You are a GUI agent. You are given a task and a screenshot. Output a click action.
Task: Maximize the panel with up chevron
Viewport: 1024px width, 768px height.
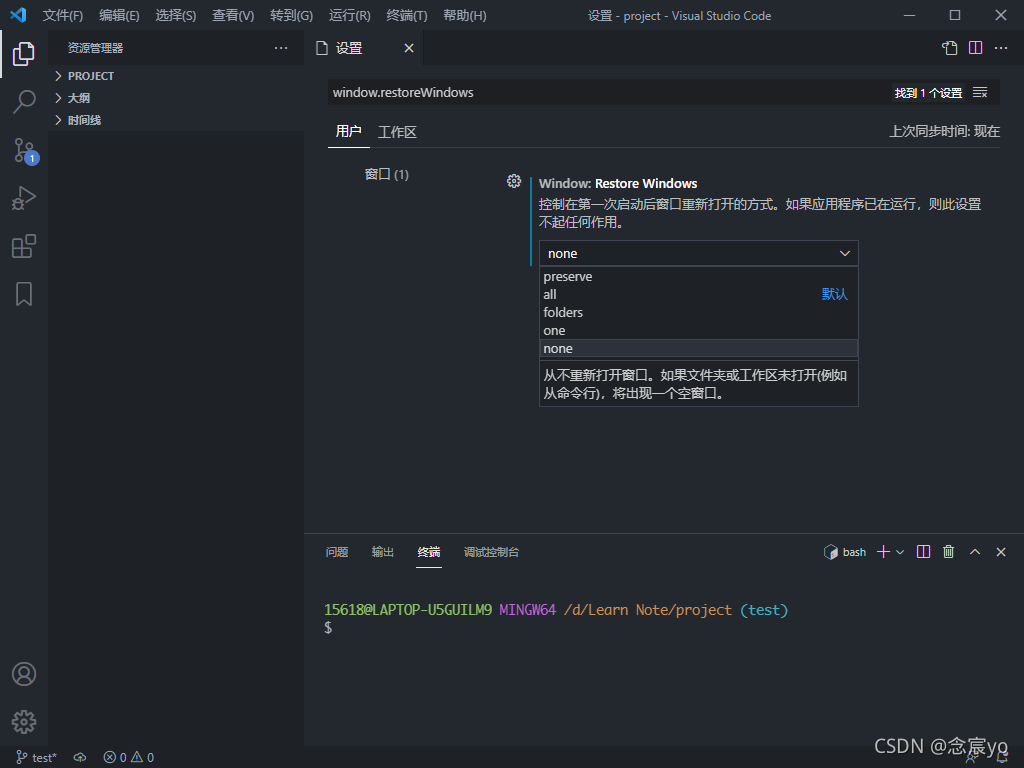[x=975, y=552]
